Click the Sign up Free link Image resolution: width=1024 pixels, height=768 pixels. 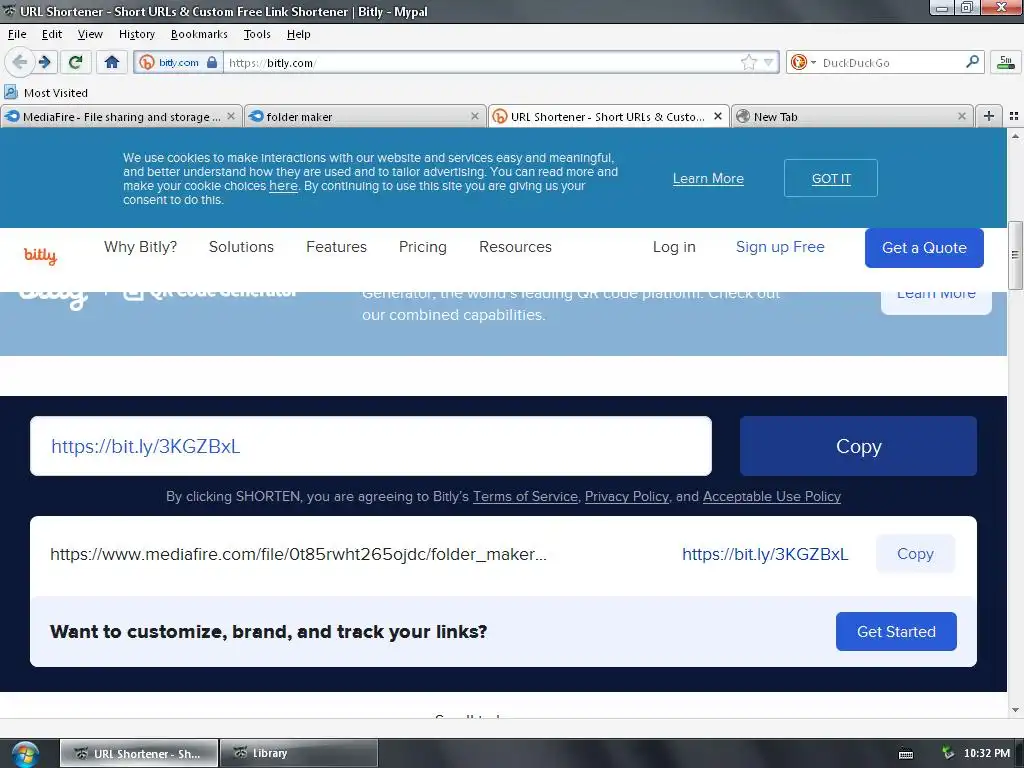click(780, 247)
